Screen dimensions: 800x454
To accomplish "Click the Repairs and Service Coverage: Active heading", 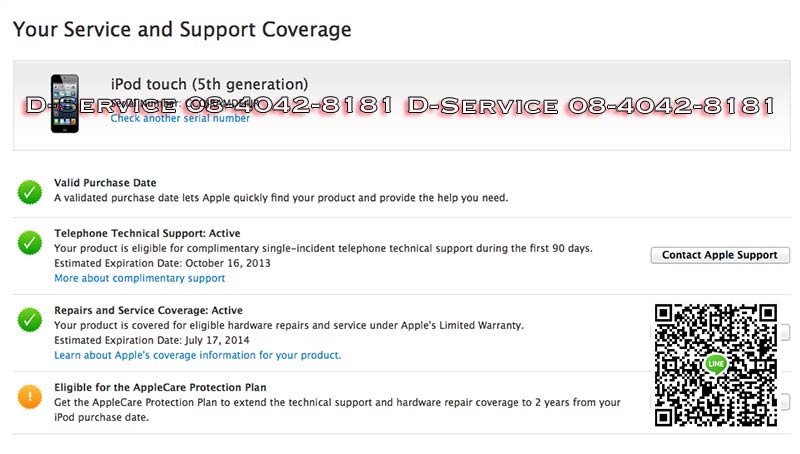I will 148,311.
